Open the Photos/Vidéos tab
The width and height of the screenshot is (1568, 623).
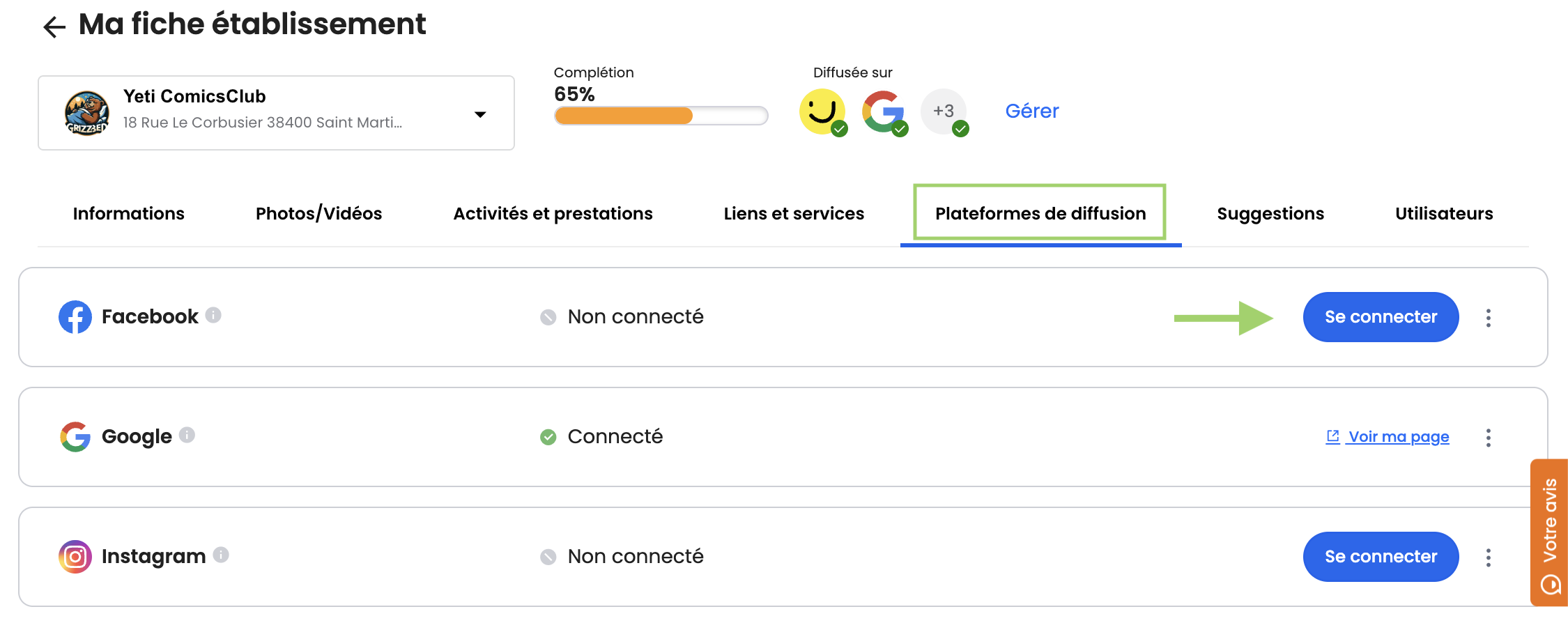tap(318, 213)
